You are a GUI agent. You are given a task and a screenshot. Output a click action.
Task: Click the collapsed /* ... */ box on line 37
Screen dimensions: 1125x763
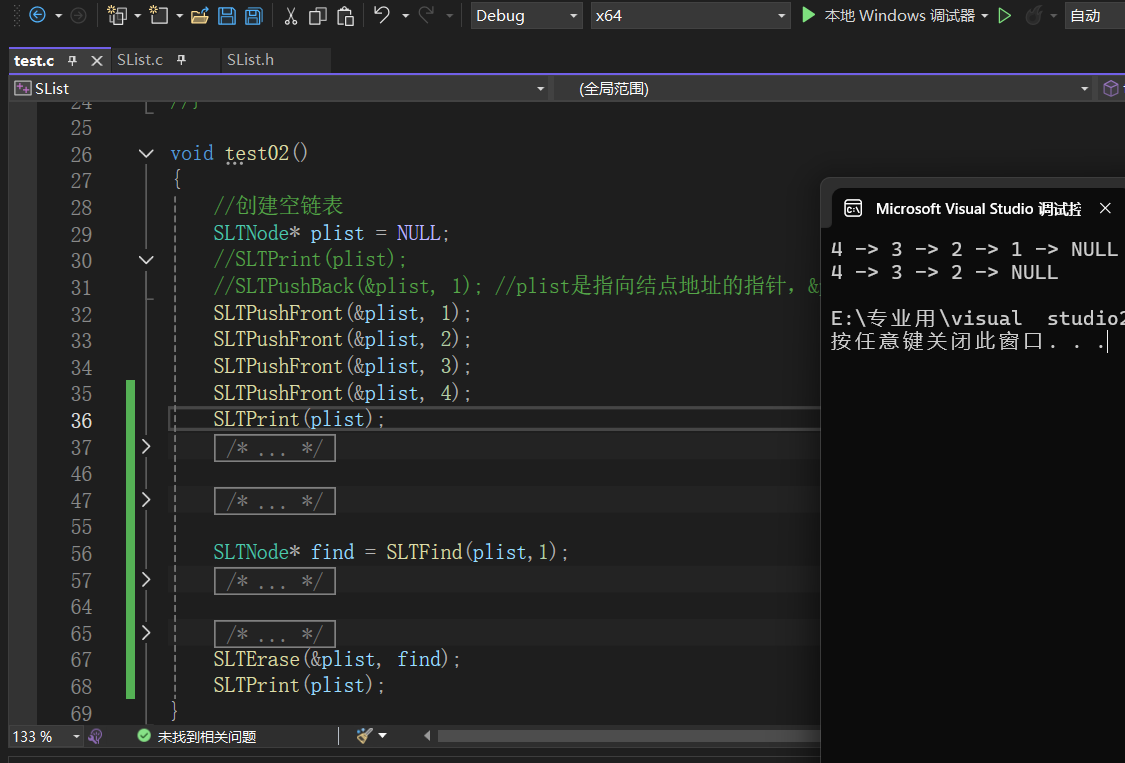point(275,449)
